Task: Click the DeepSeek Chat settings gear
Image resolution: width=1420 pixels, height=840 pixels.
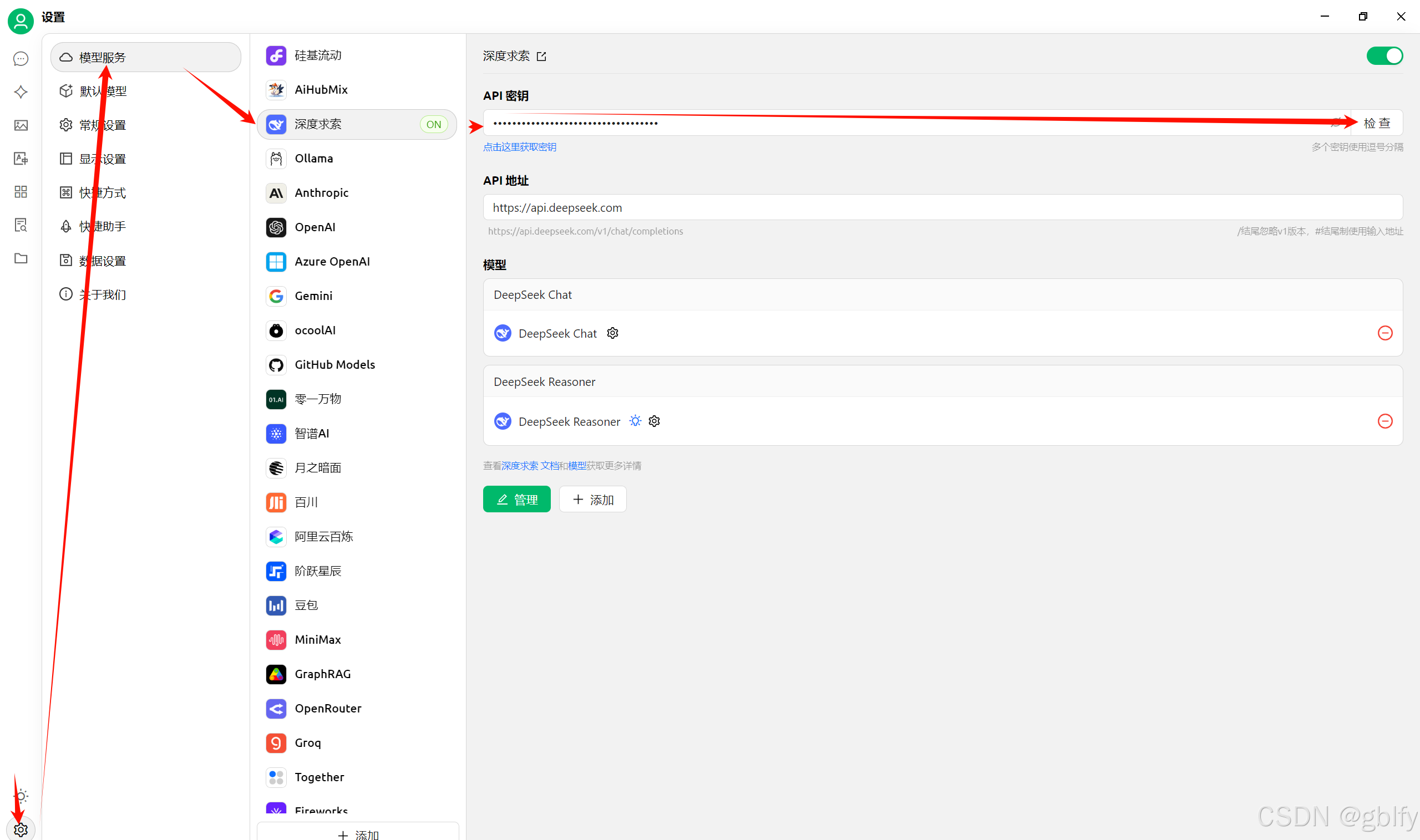Action: (612, 333)
